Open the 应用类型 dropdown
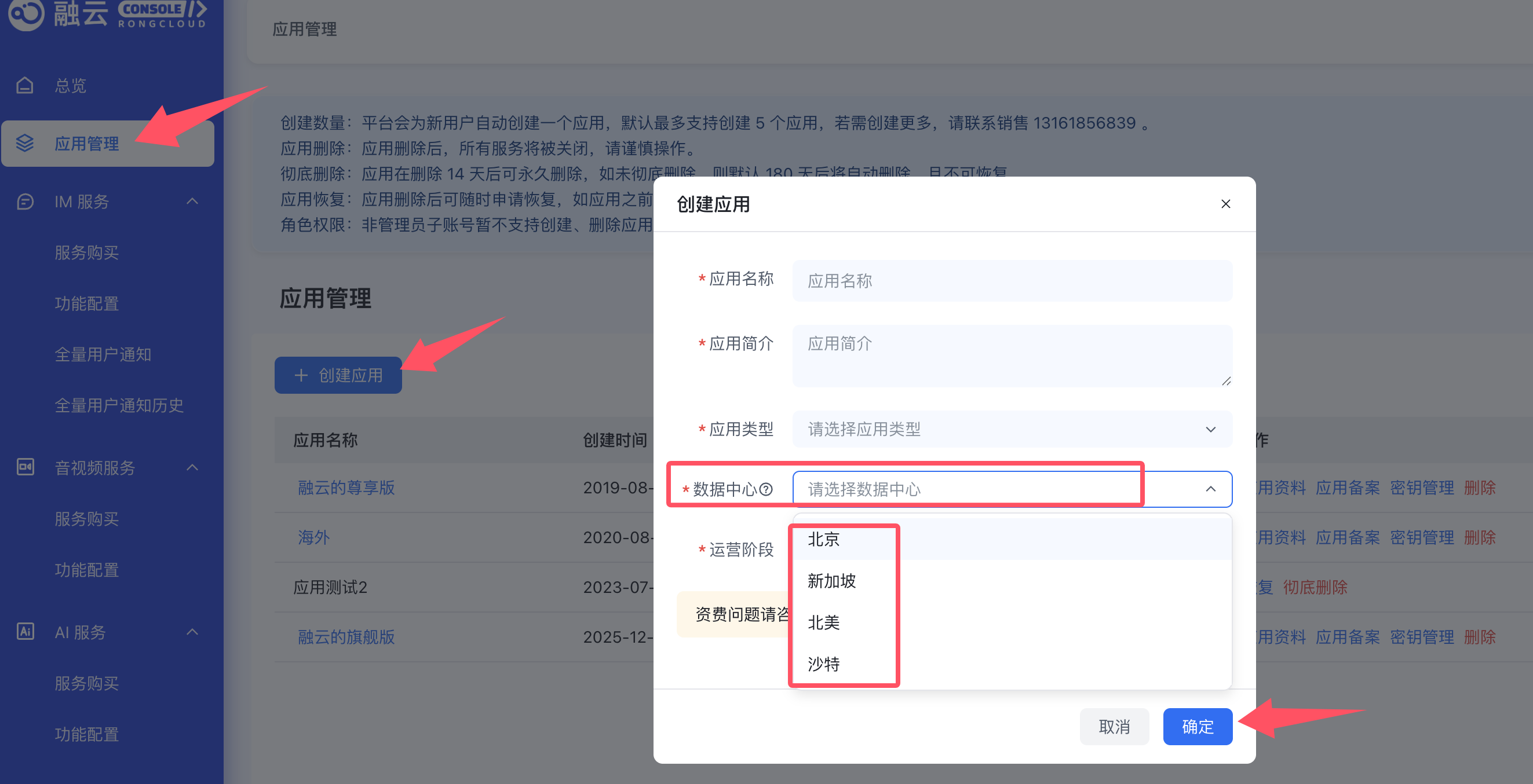1533x784 pixels. point(1012,429)
